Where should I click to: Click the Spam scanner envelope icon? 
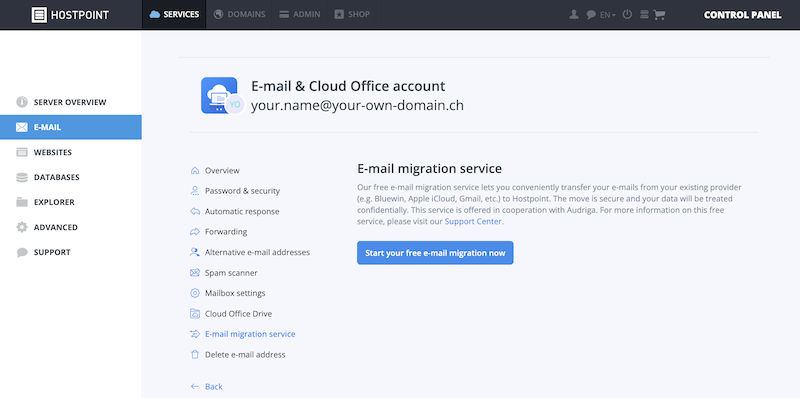194,272
